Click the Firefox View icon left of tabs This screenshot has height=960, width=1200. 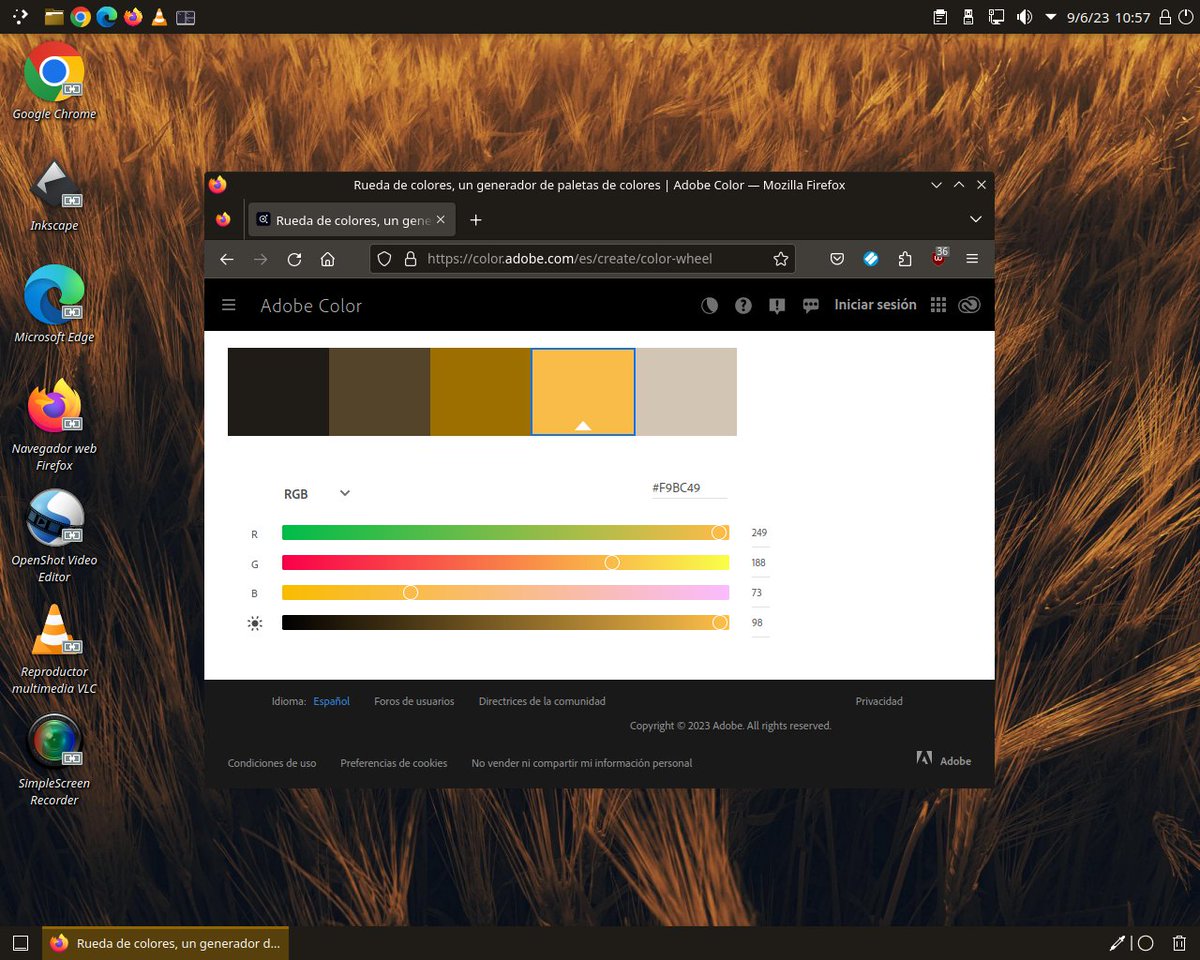pyautogui.click(x=223, y=219)
